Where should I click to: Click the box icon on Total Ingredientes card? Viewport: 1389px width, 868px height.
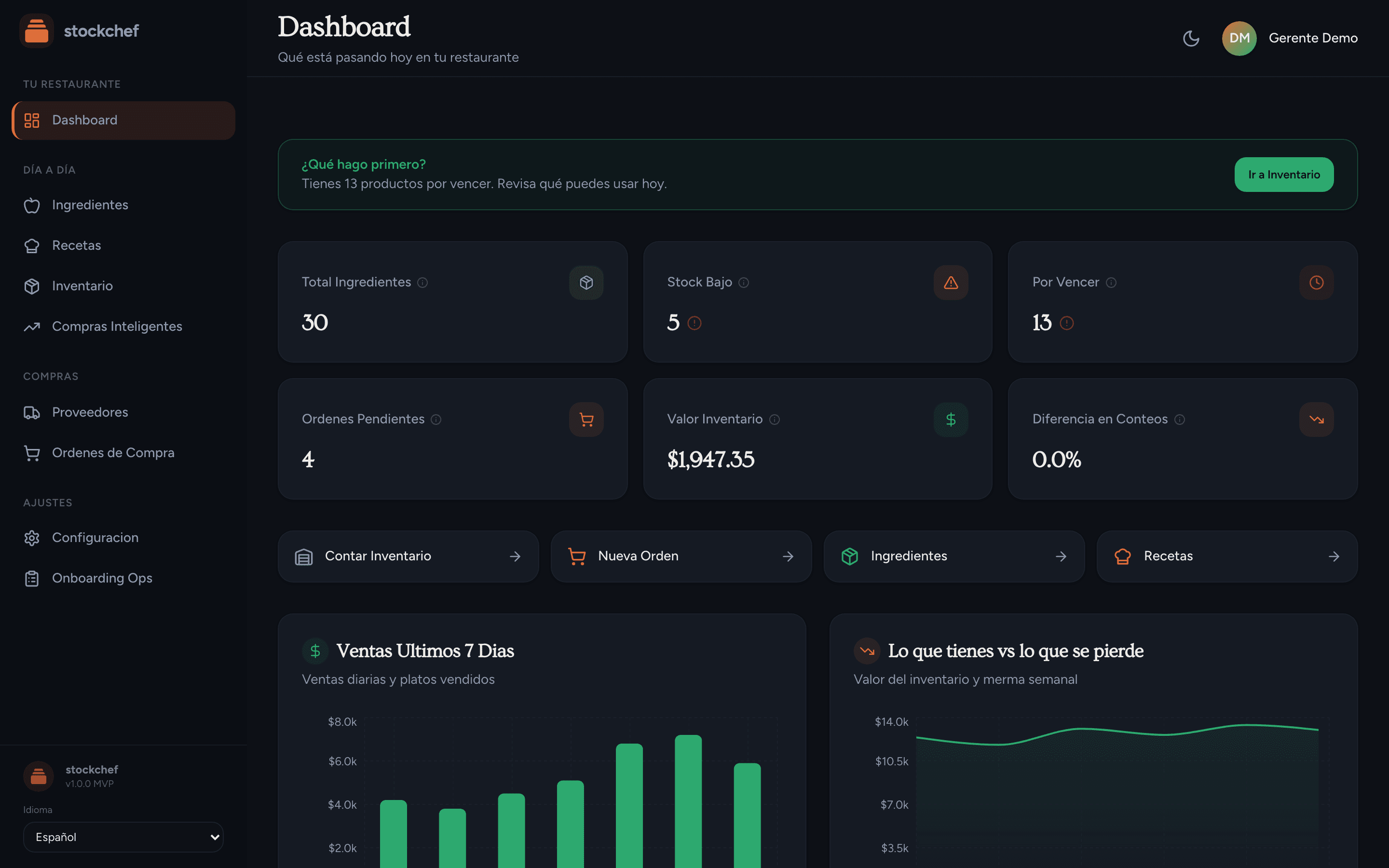click(x=586, y=283)
